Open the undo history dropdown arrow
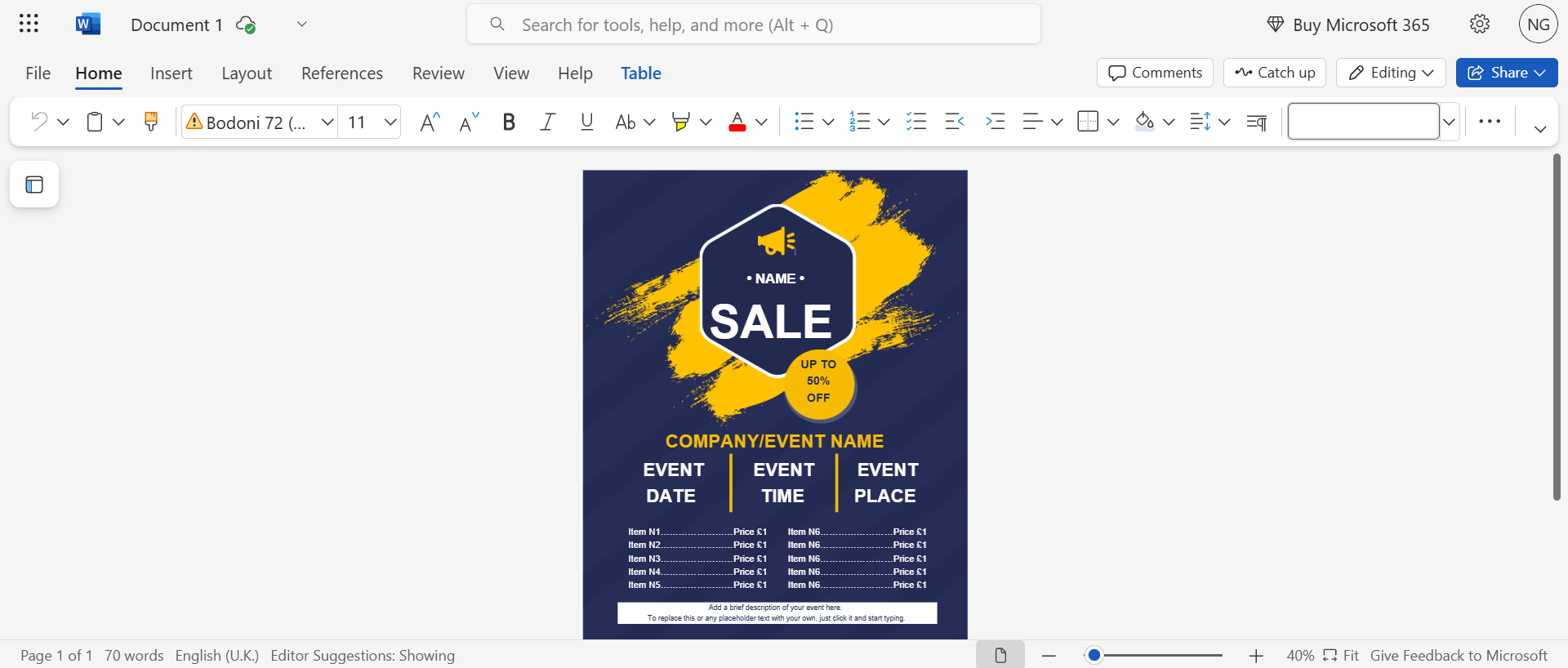1568x668 pixels. (63, 122)
